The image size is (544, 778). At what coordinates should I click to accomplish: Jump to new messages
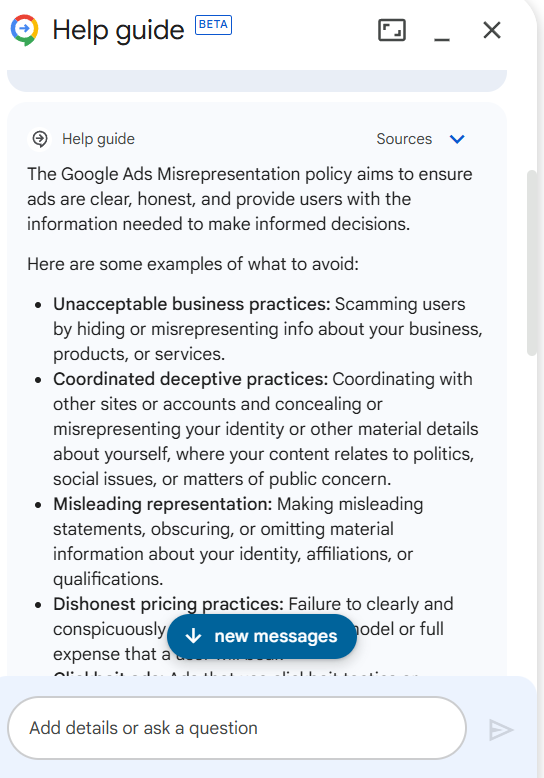pyautogui.click(x=262, y=636)
